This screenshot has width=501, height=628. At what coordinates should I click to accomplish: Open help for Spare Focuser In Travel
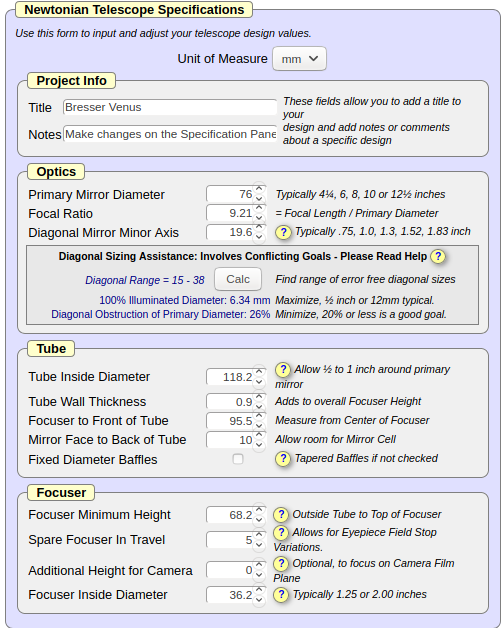(281, 532)
